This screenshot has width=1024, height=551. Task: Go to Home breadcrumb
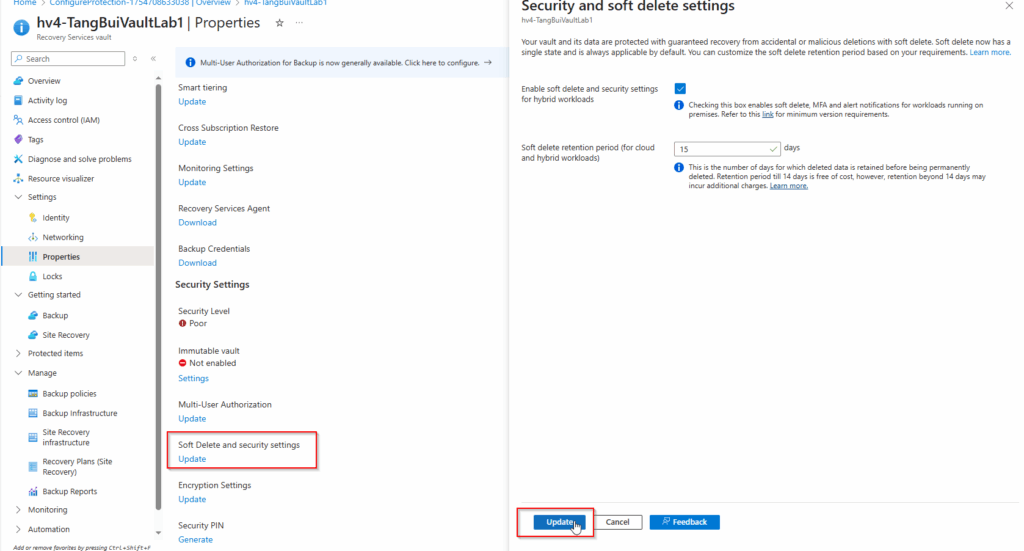25,3
